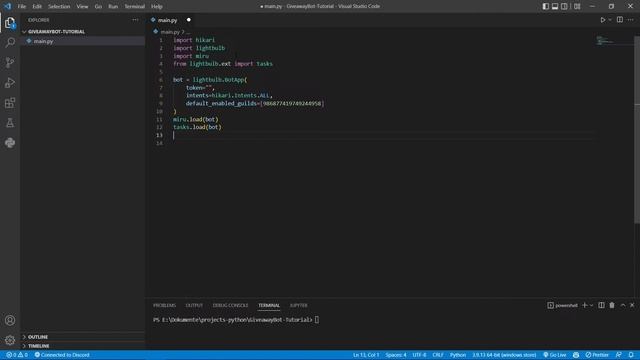
Task: Maximize the panel size chevron
Action: tap(623, 305)
